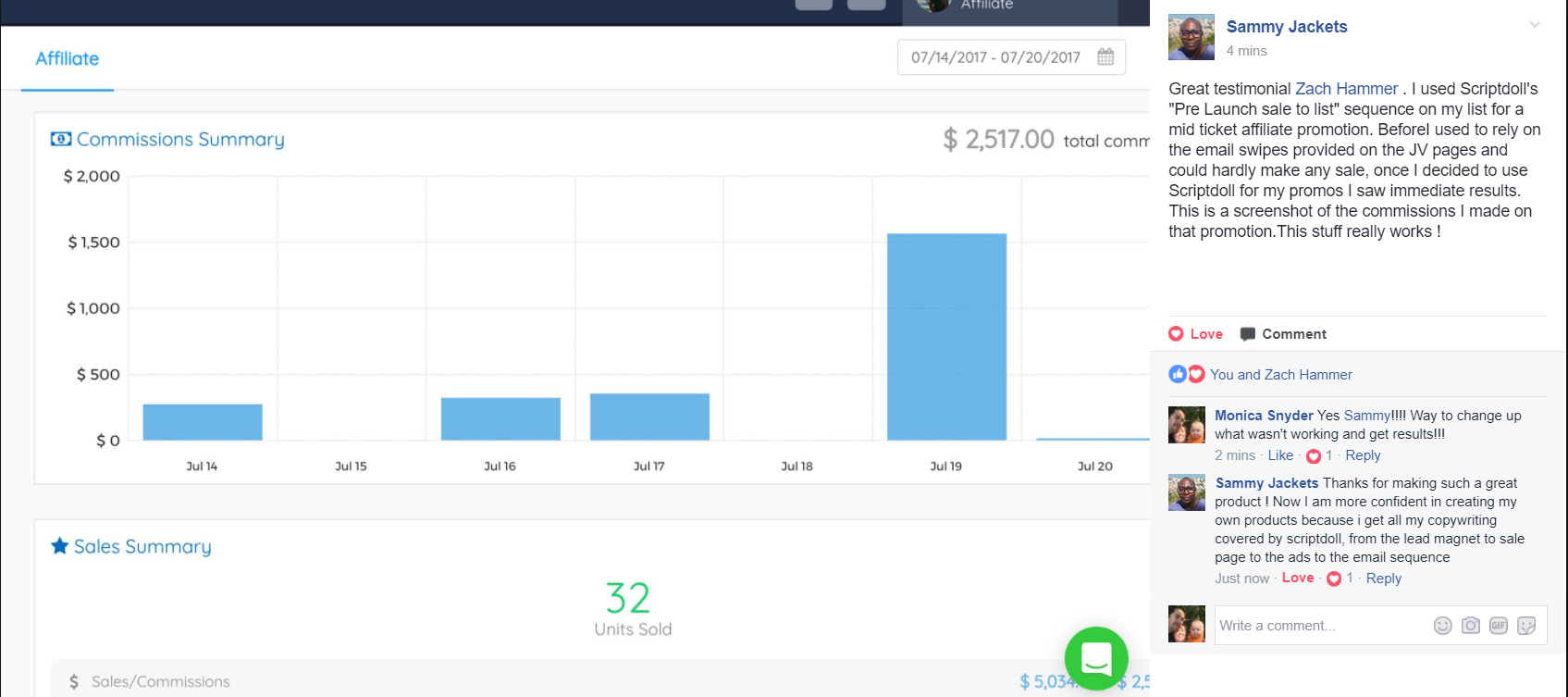This screenshot has height=697, width=1568.
Task: Click the Sammy mention in Monica's comment
Action: (1367, 416)
